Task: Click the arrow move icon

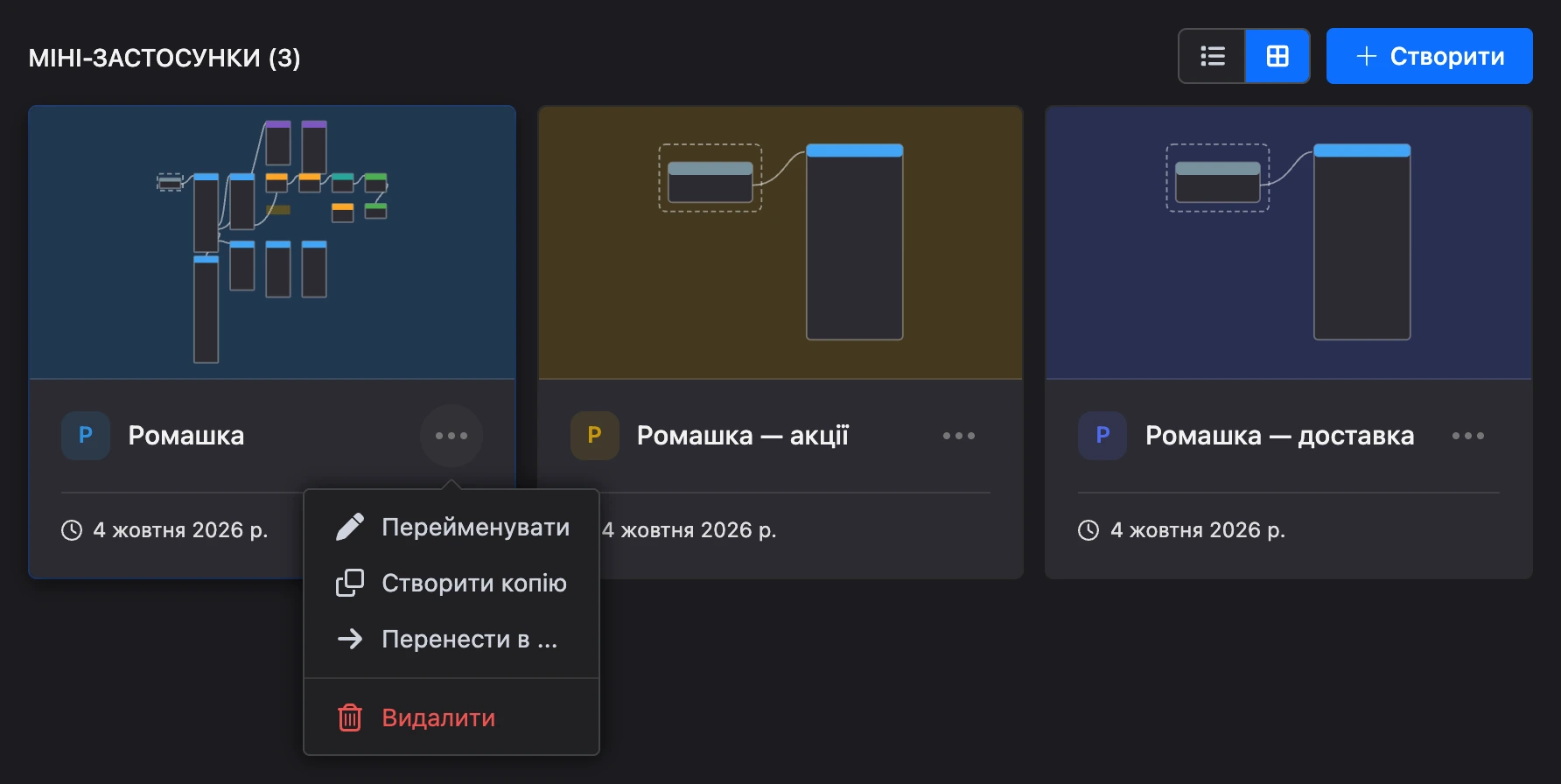Action: pyautogui.click(x=350, y=639)
